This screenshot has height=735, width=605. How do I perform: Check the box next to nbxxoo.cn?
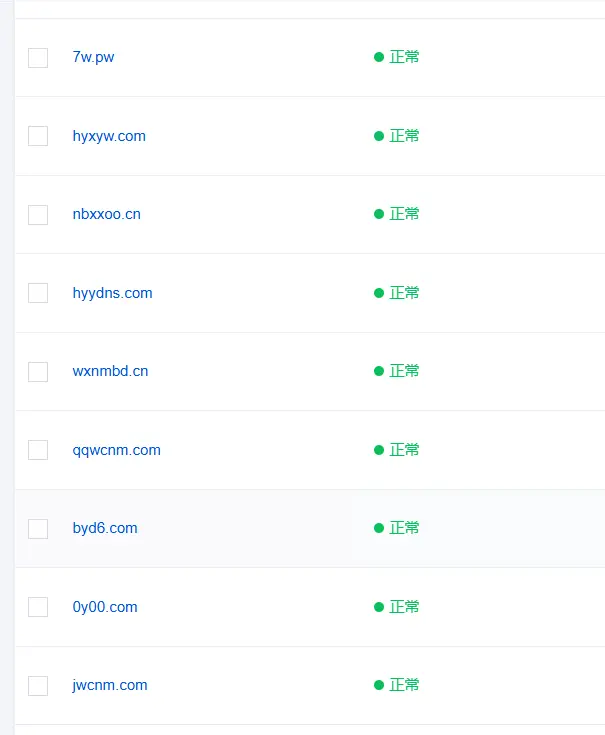pyautogui.click(x=38, y=215)
